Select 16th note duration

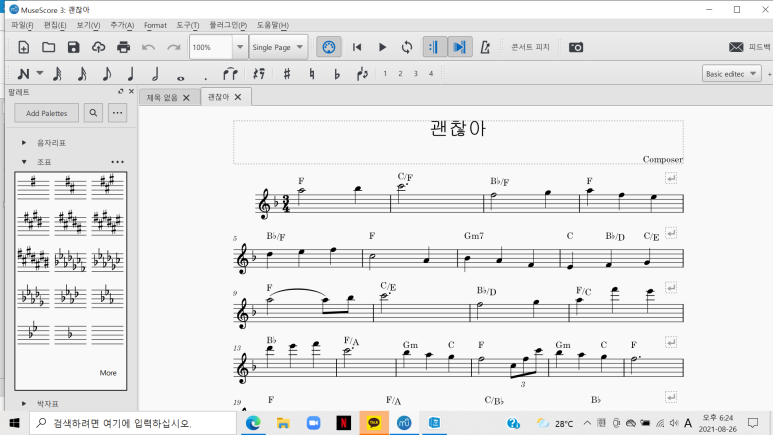click(82, 74)
